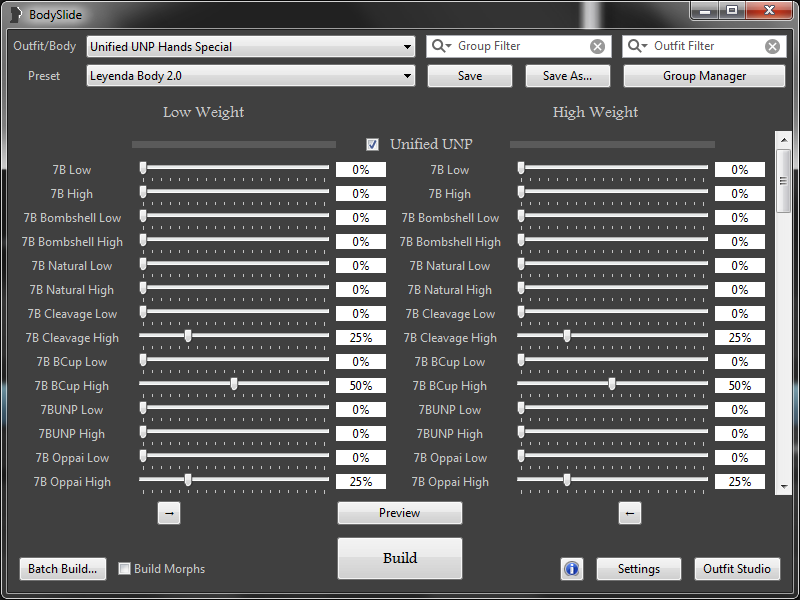Image resolution: width=800 pixels, height=600 pixels.
Task: Click high weight 7B BCup High value box
Action: tap(740, 386)
